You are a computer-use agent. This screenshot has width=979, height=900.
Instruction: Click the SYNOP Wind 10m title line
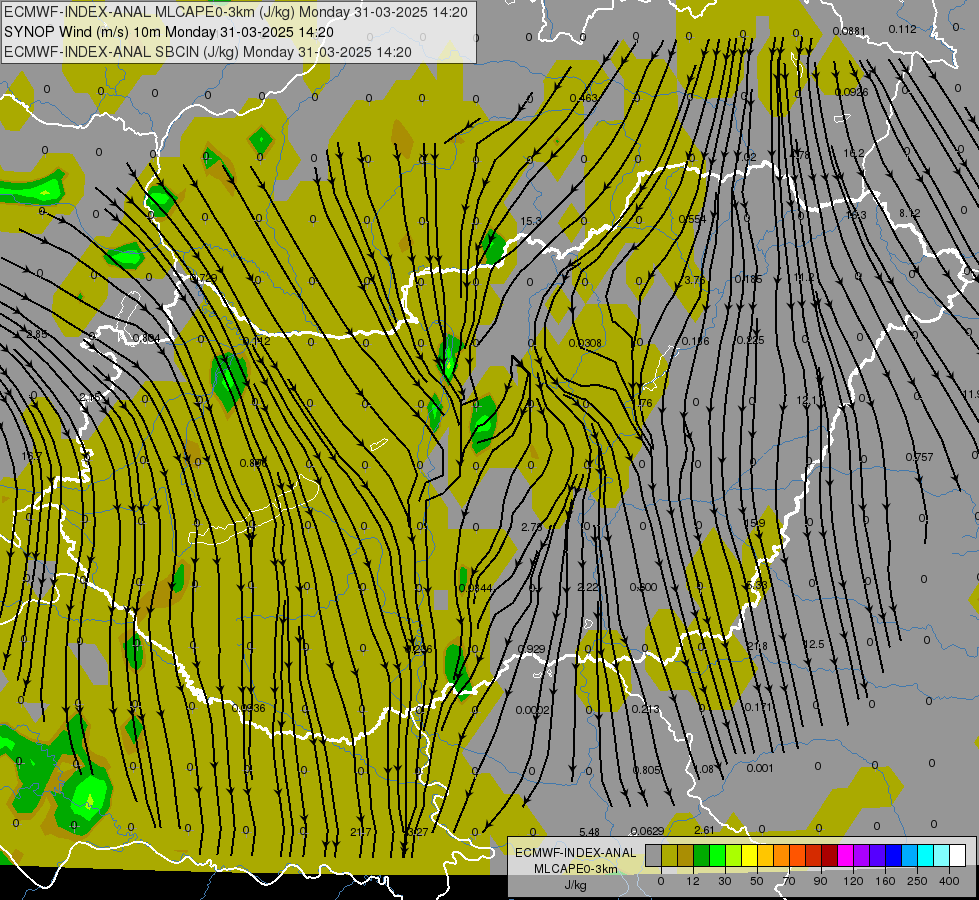[x=169, y=32]
